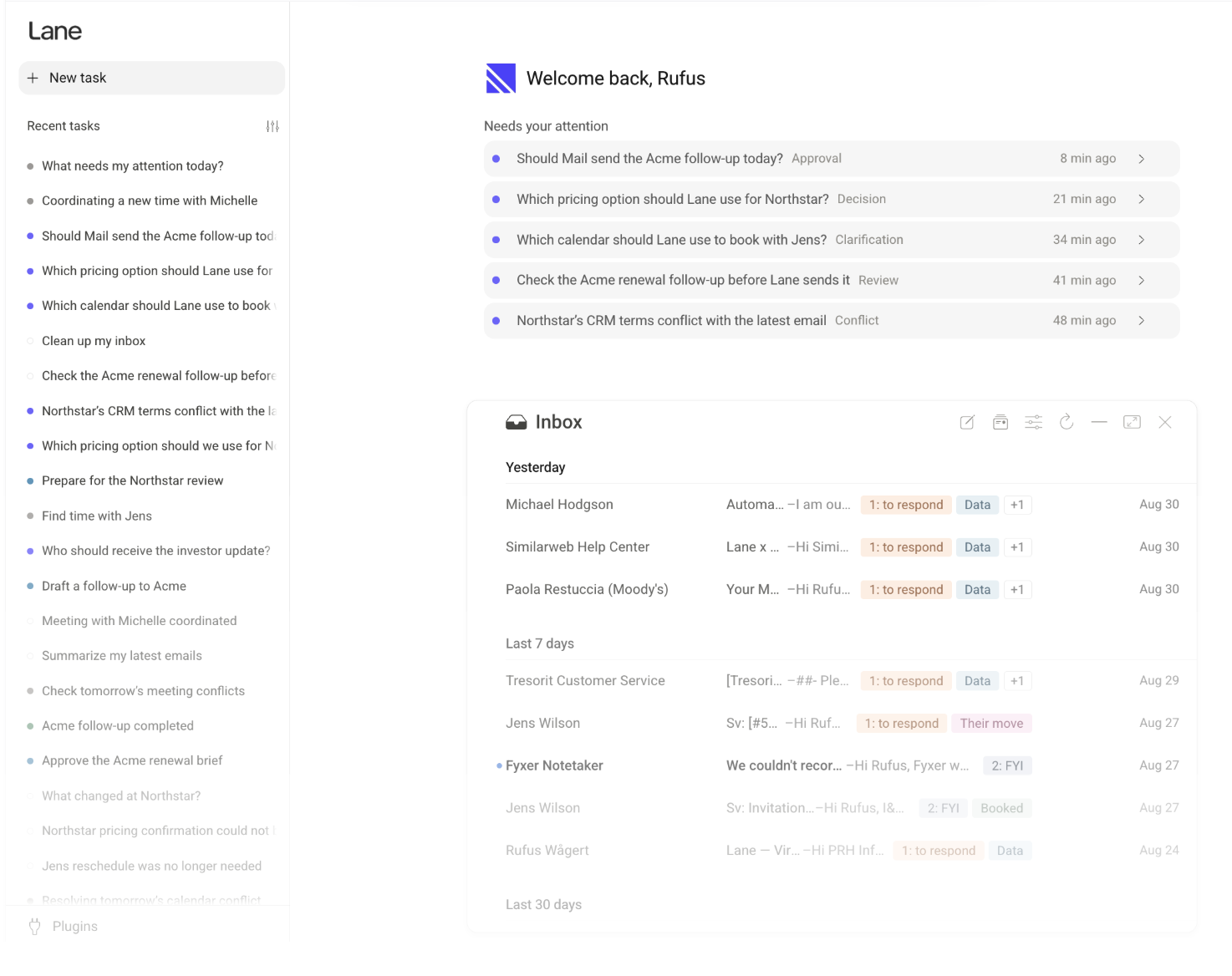Open 'Should Mail send the Acme follow-up today?' attention item
The width and height of the screenshot is (1232, 976).
tap(832, 159)
